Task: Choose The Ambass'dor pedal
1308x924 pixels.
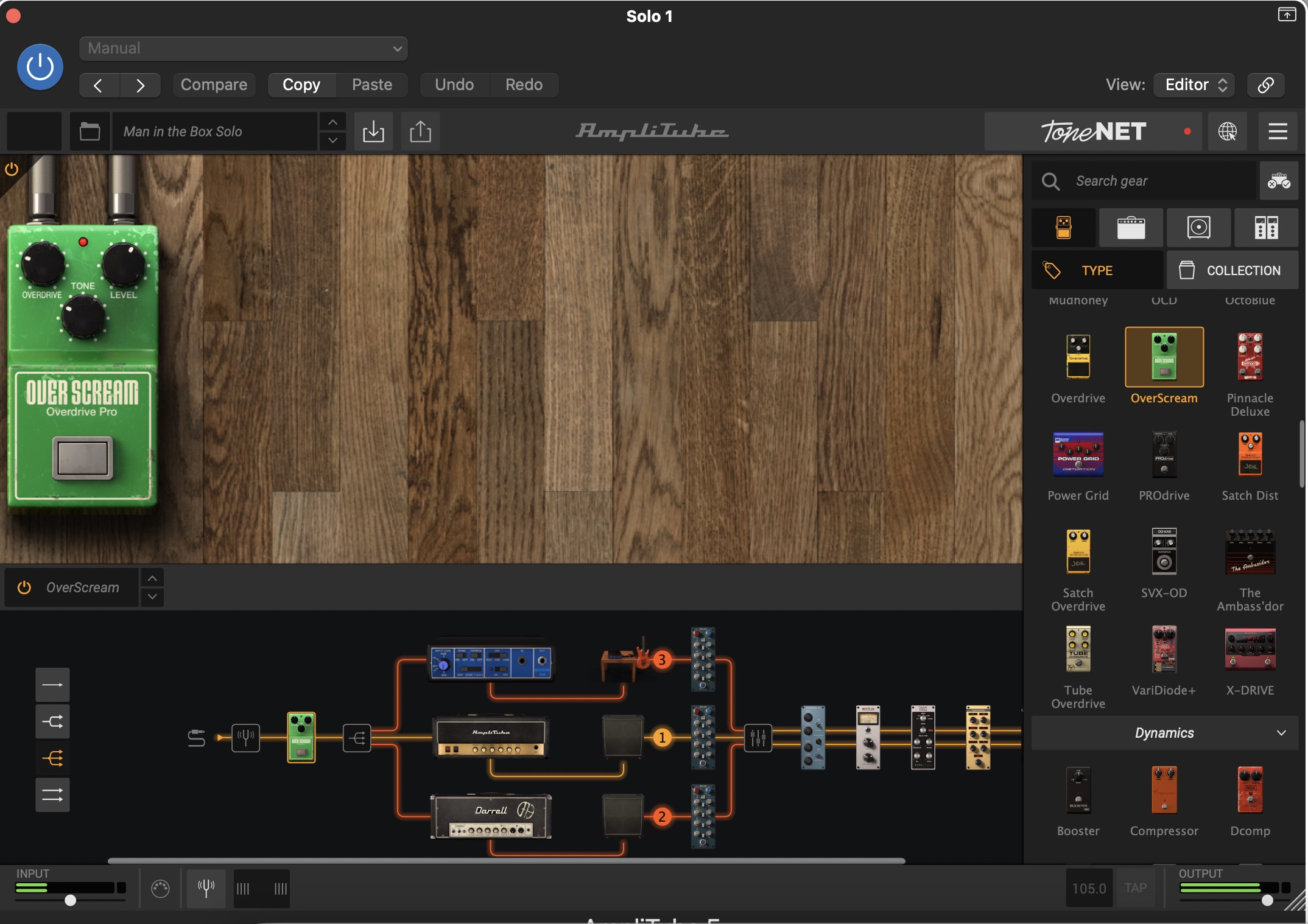Action: [1250, 551]
